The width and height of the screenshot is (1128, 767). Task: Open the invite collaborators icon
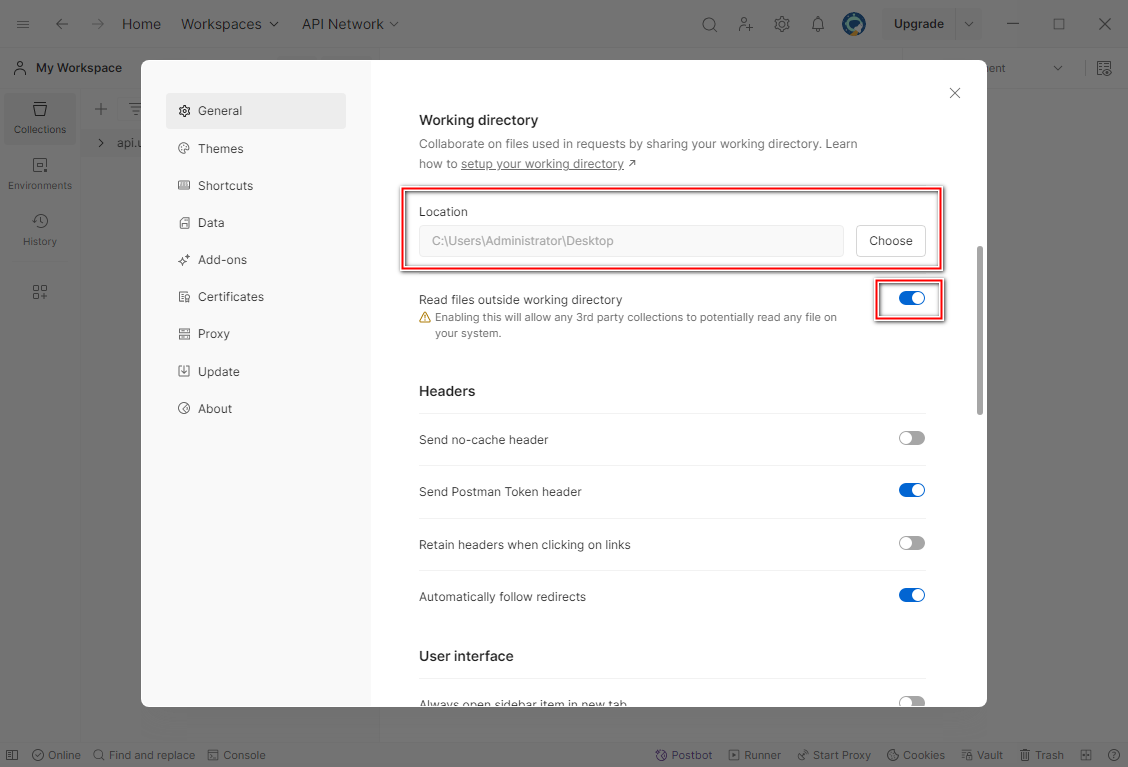tap(746, 24)
